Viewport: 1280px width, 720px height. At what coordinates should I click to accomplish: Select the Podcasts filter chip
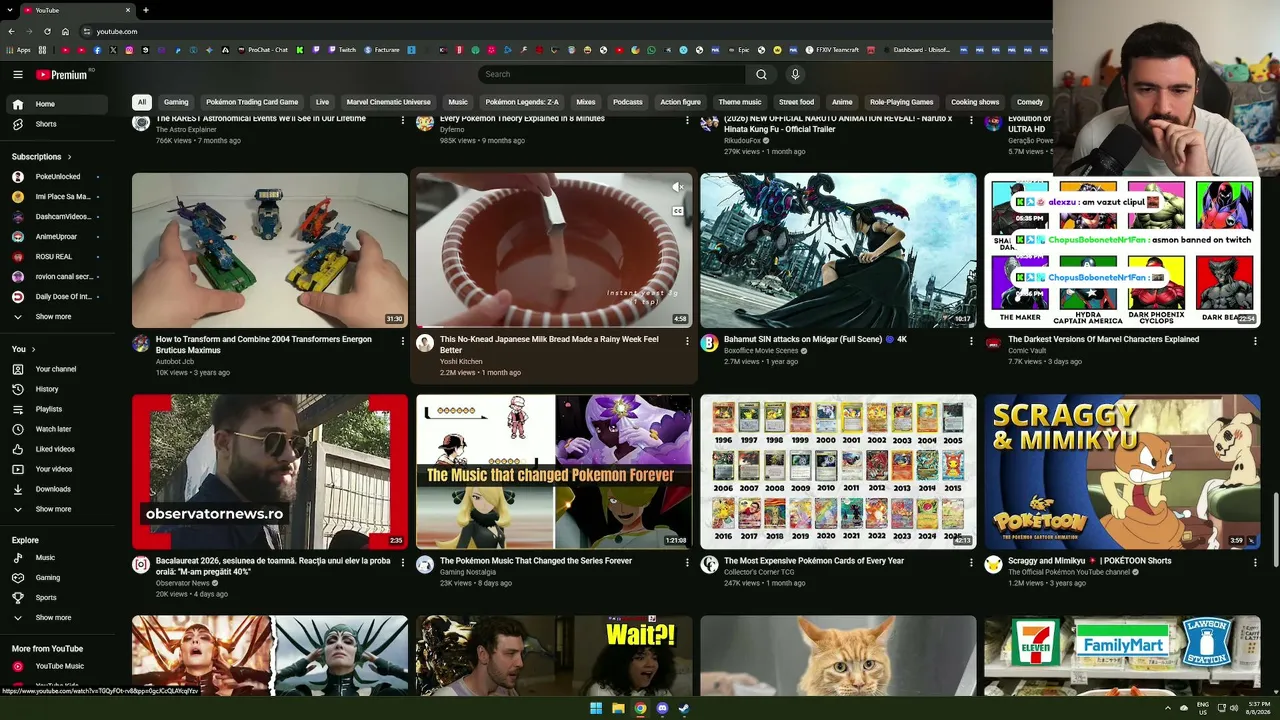[628, 102]
